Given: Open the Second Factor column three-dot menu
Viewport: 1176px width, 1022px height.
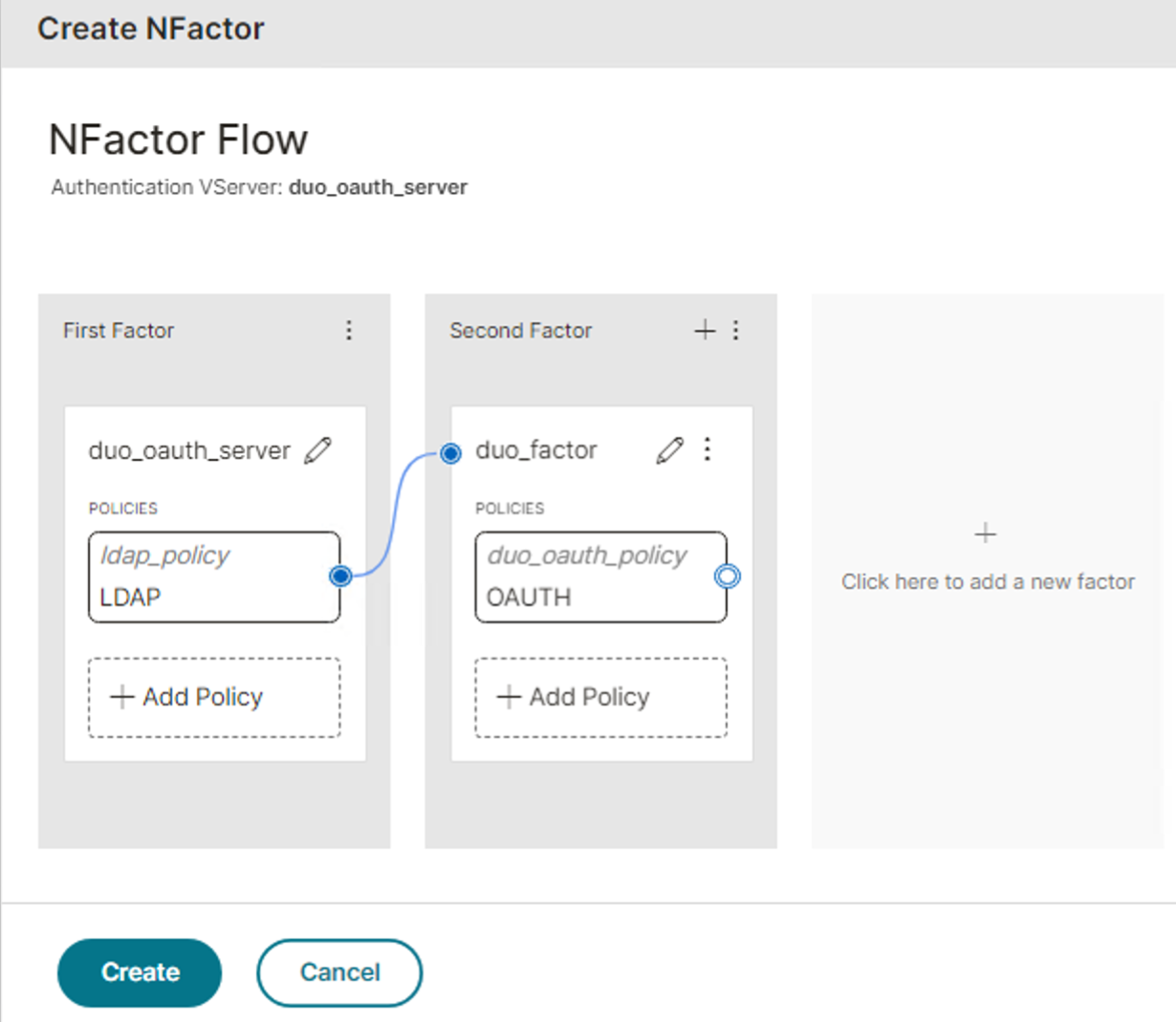Looking at the screenshot, I should (736, 331).
